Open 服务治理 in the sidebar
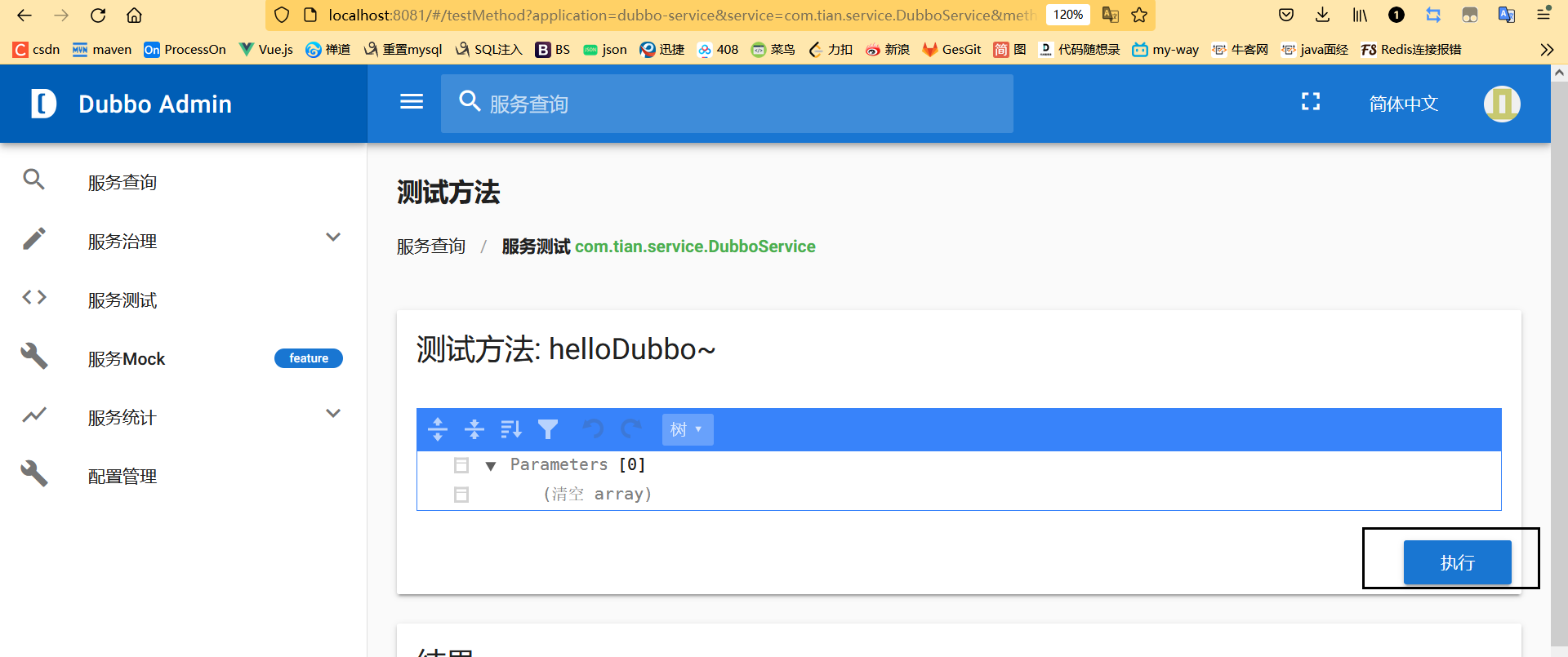1568x657 pixels. point(183,241)
